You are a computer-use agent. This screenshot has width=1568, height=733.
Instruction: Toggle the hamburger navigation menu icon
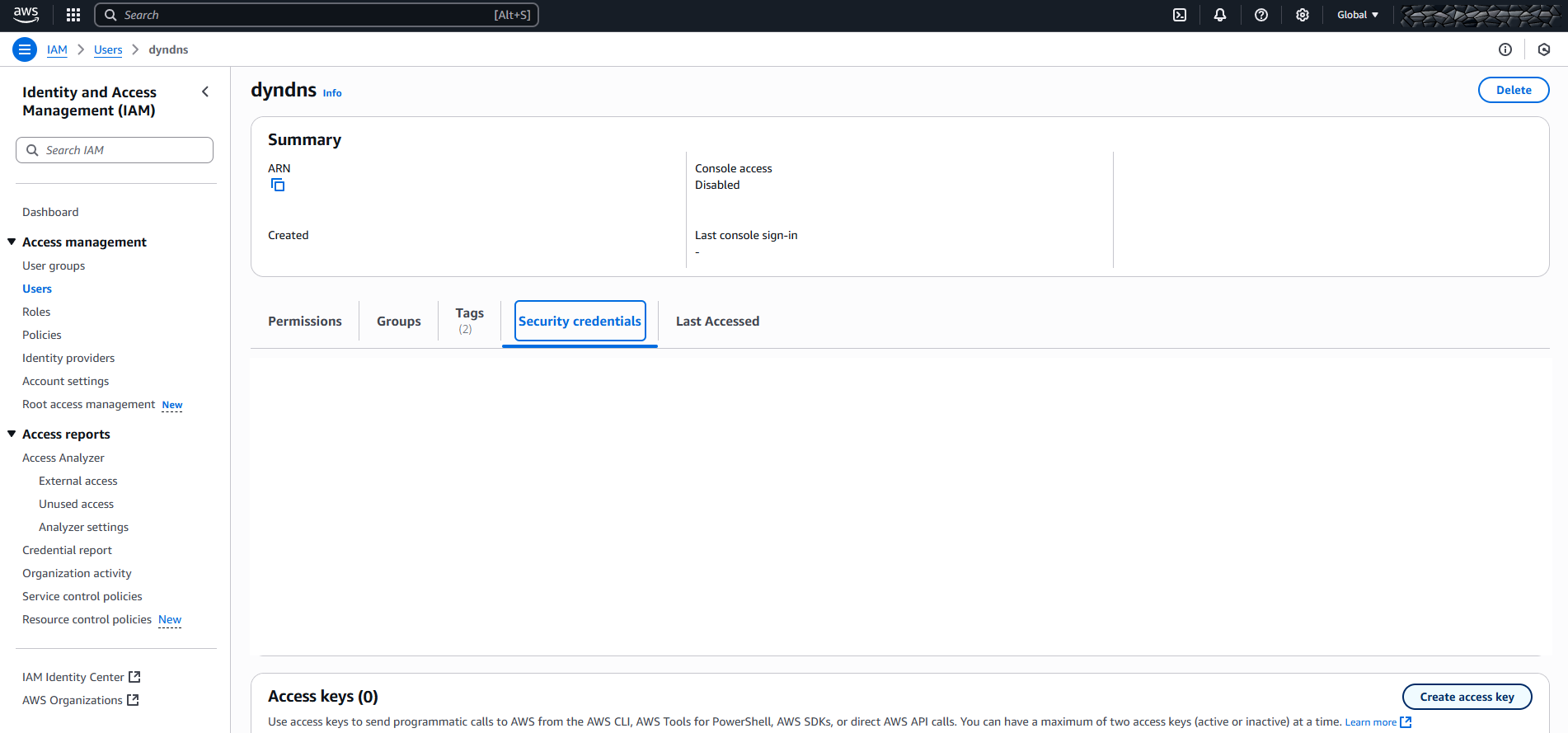(25, 49)
